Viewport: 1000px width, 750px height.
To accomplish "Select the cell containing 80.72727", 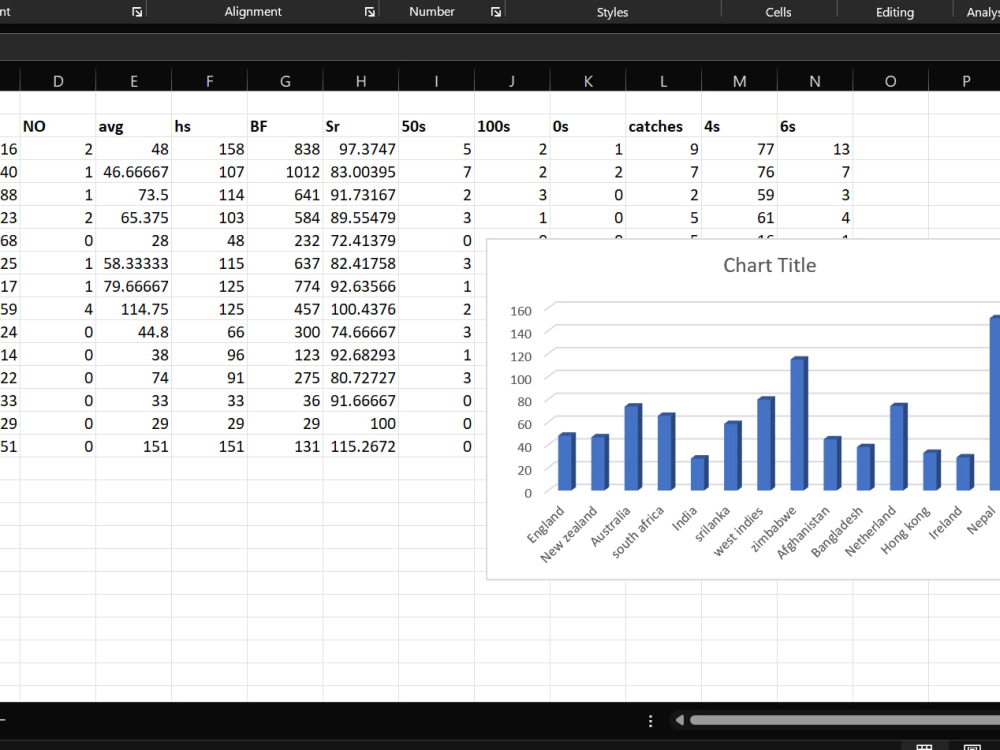I will pyautogui.click(x=361, y=378).
